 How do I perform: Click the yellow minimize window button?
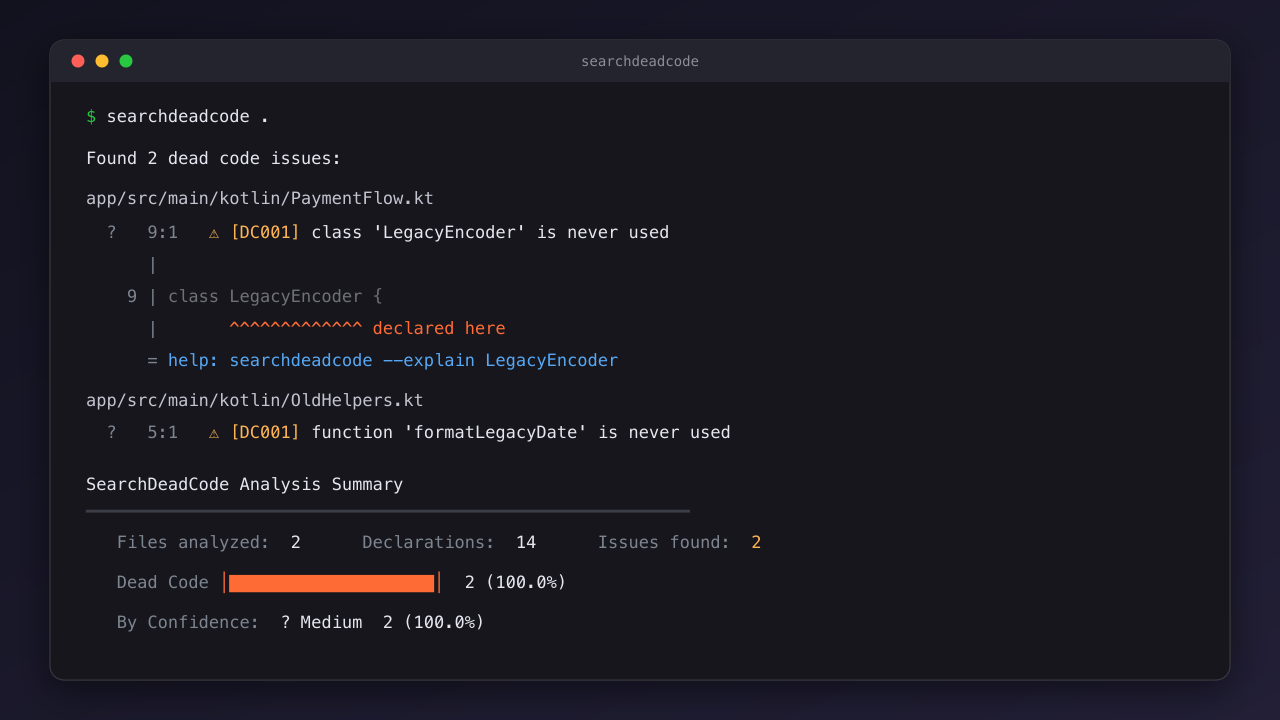point(102,61)
